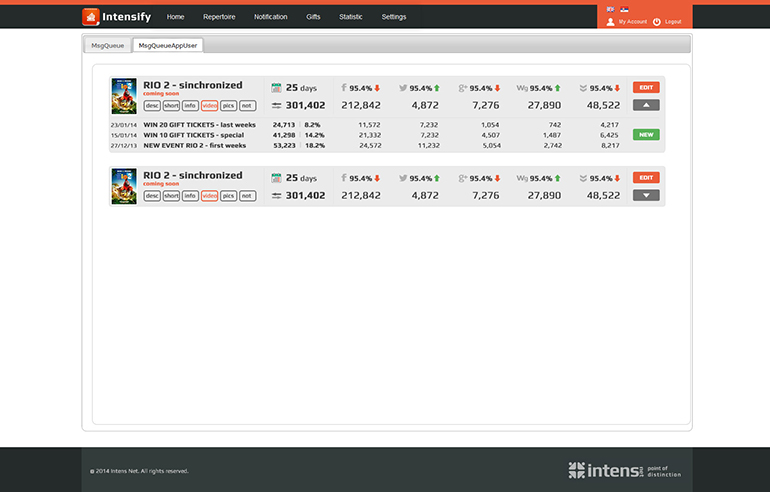Toggle the 'desc' tag in first card
The width and height of the screenshot is (770, 492).
pos(152,106)
